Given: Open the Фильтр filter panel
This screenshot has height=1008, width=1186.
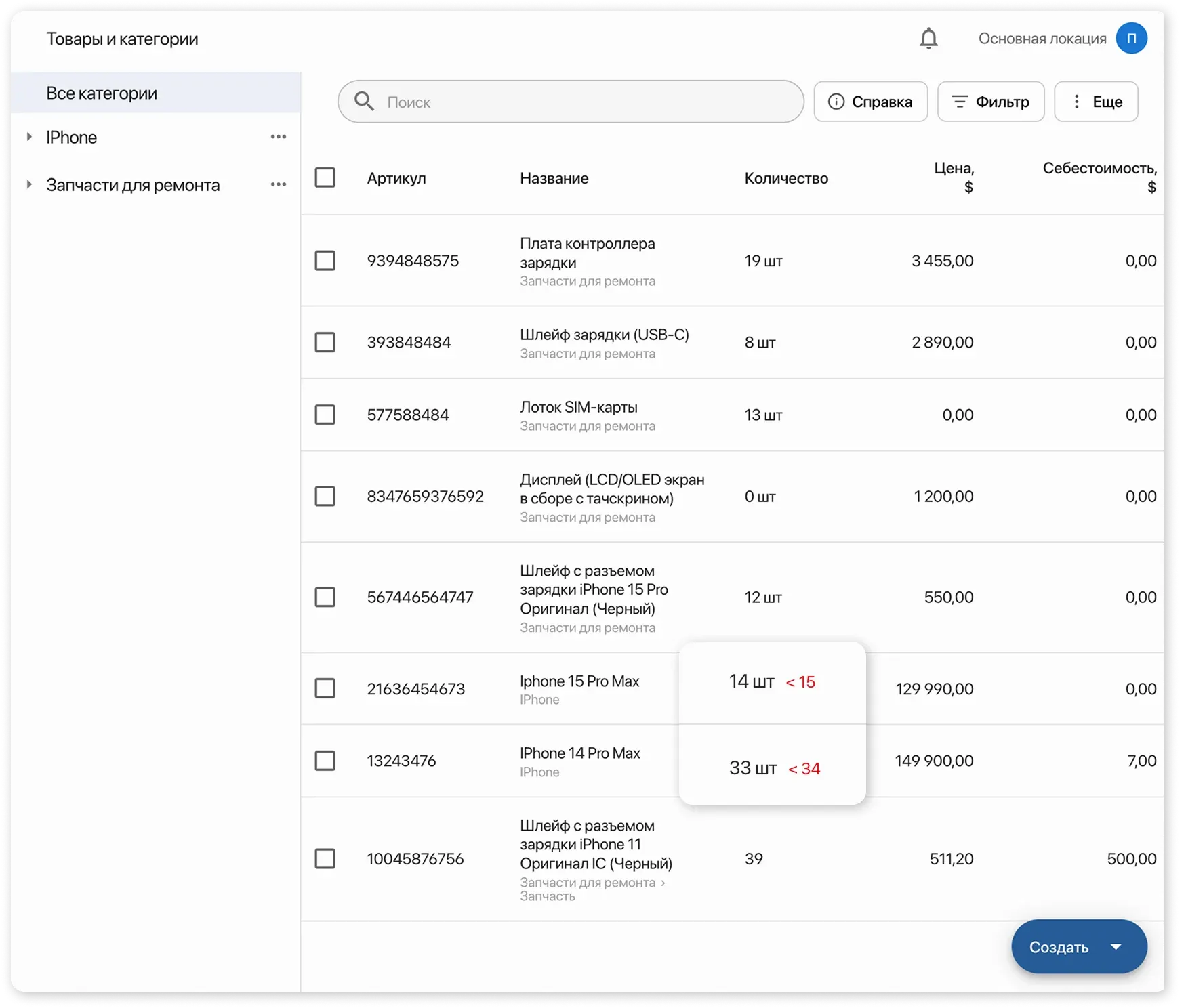Looking at the screenshot, I should [990, 102].
